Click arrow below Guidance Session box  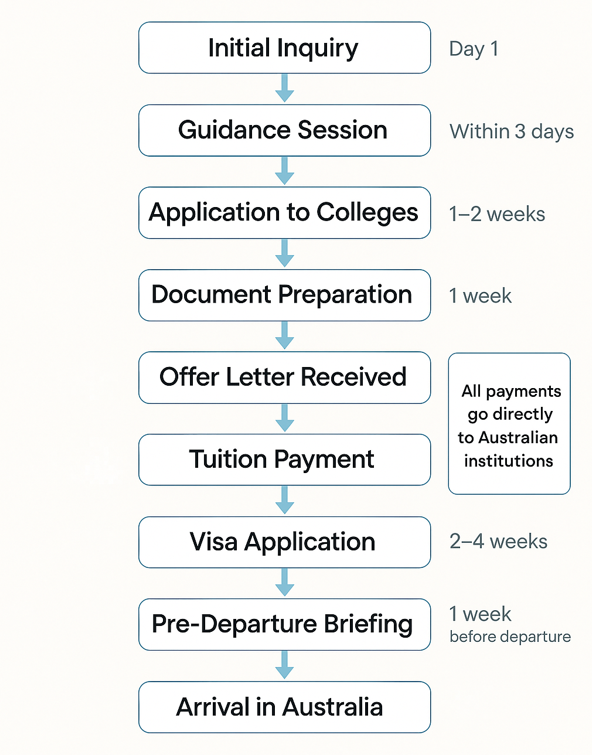(x=284, y=170)
